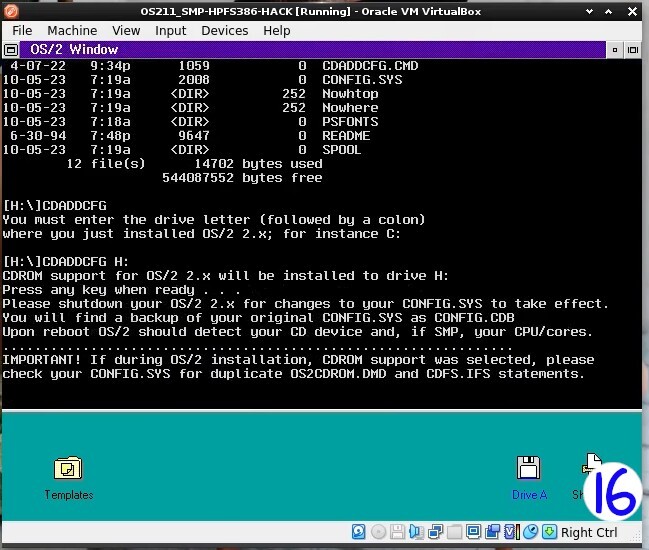Screen dimensions: 649x550
Task: Click the hard disk activity status icon
Action: 358,532
